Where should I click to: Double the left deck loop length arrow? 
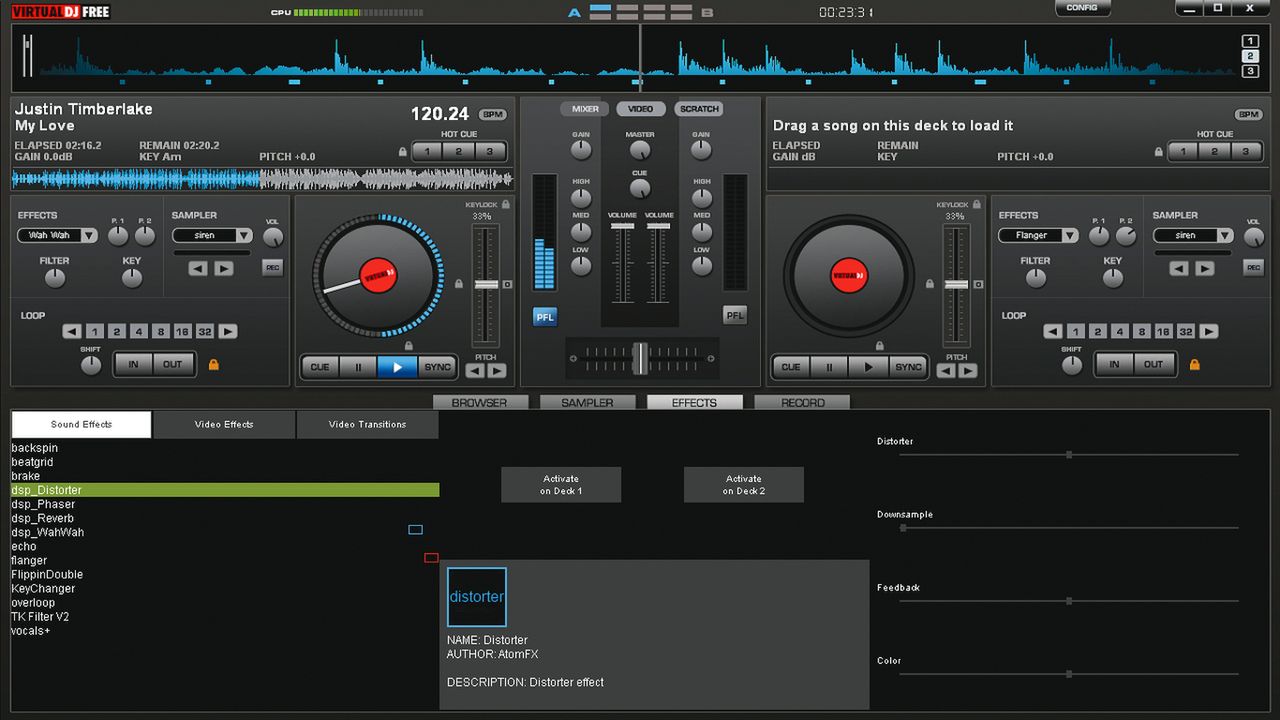click(228, 331)
